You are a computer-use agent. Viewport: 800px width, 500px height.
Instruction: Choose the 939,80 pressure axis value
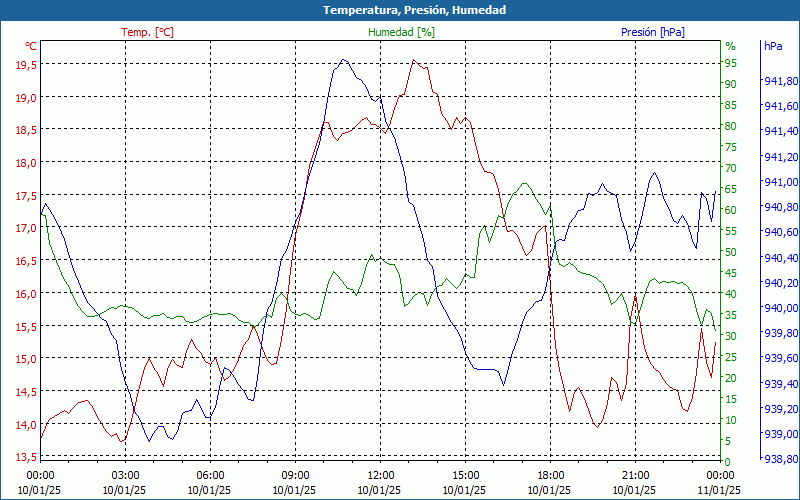click(781, 333)
